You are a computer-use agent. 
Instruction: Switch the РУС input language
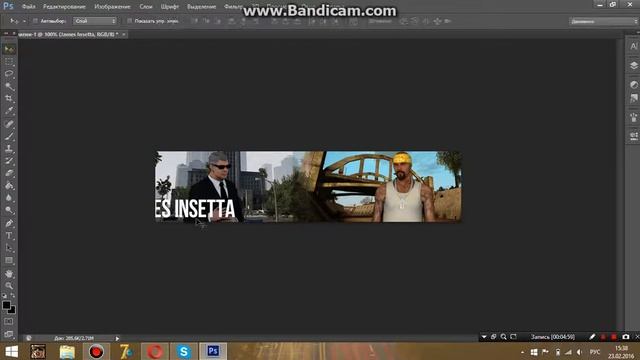point(595,352)
